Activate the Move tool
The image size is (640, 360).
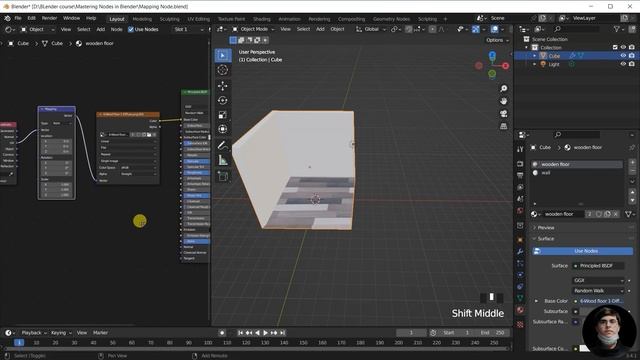point(223,86)
